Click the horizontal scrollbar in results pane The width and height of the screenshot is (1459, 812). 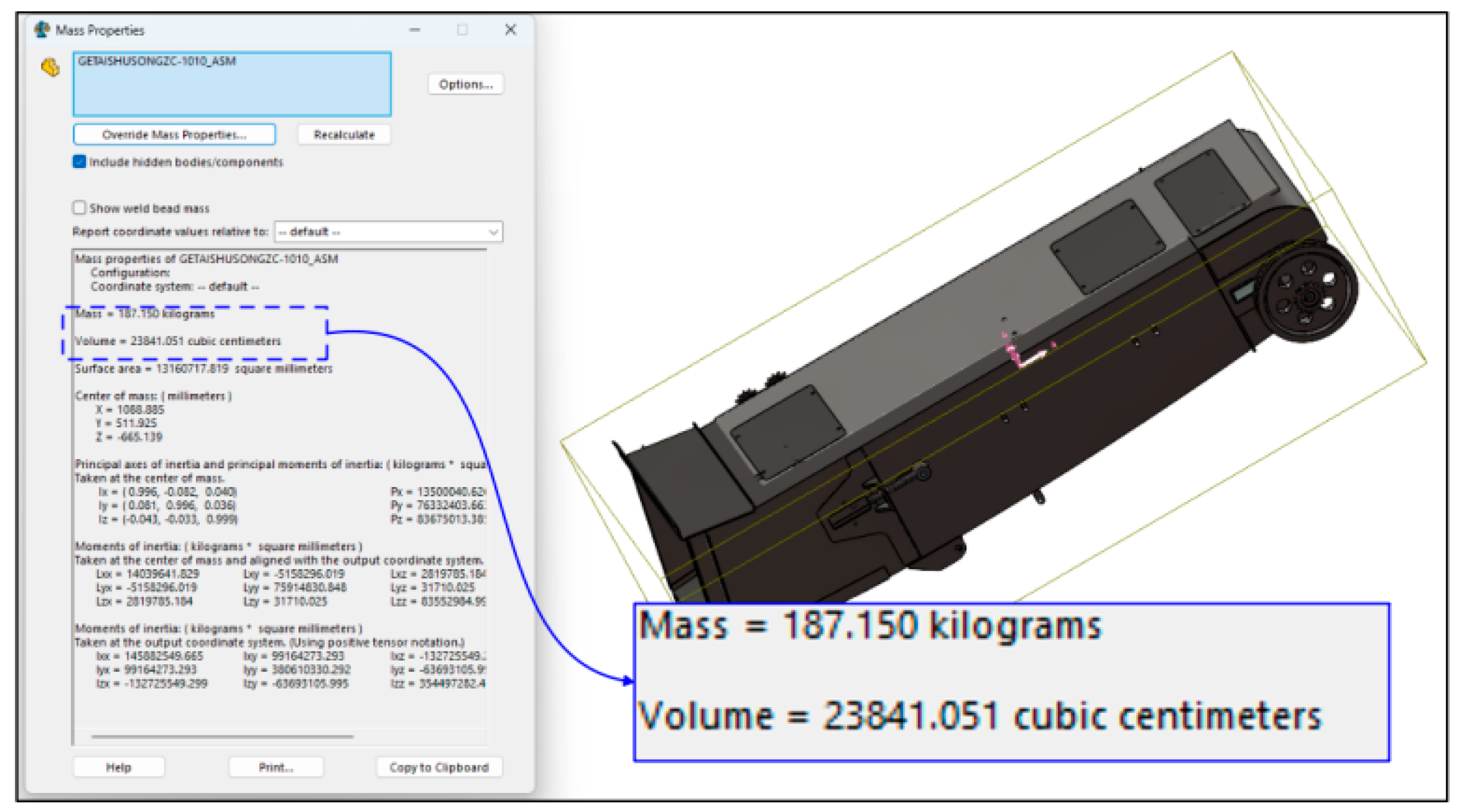pos(222,736)
